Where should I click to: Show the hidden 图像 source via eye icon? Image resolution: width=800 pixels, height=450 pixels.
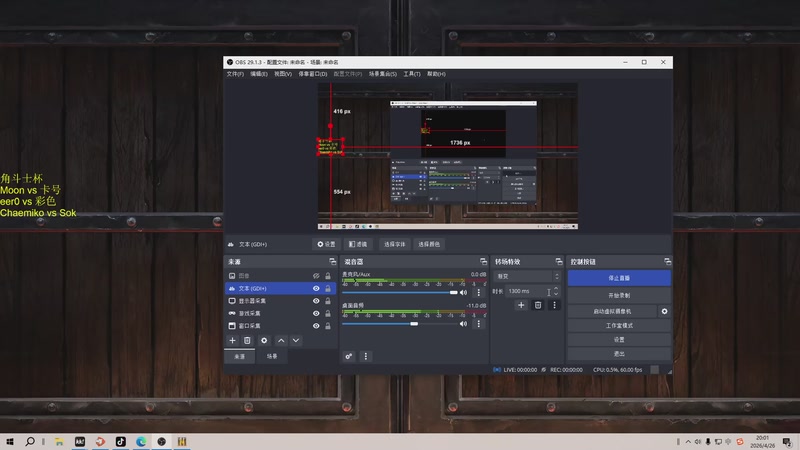click(316, 276)
